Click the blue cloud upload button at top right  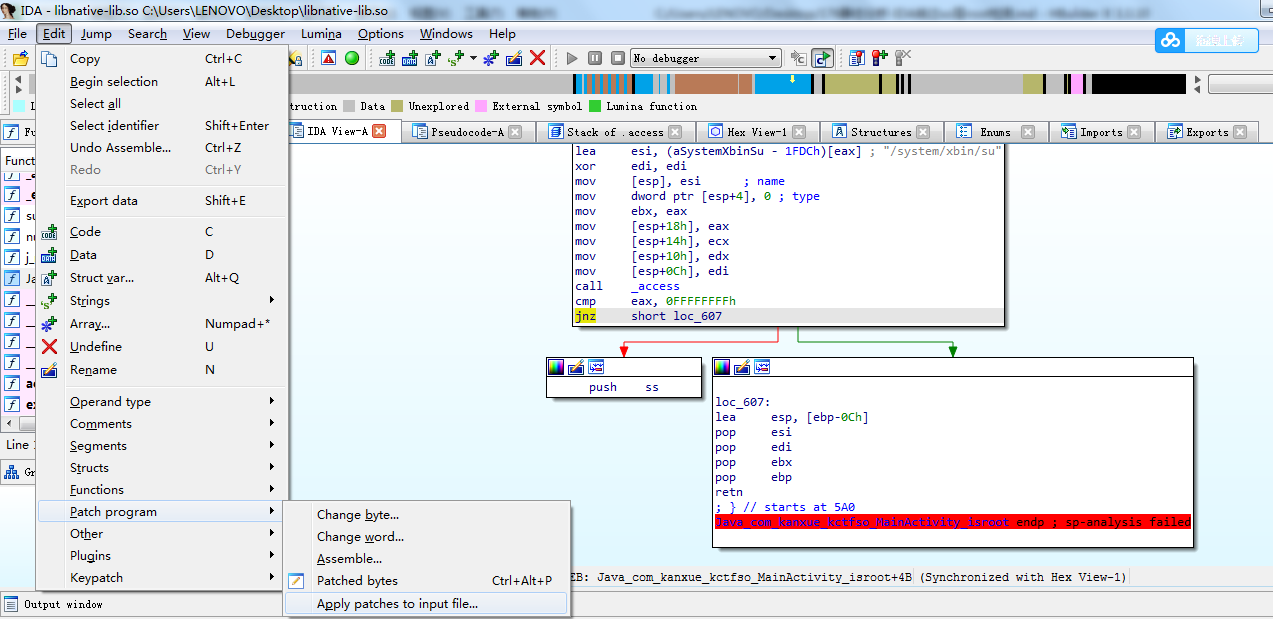pyautogui.click(x=1207, y=40)
